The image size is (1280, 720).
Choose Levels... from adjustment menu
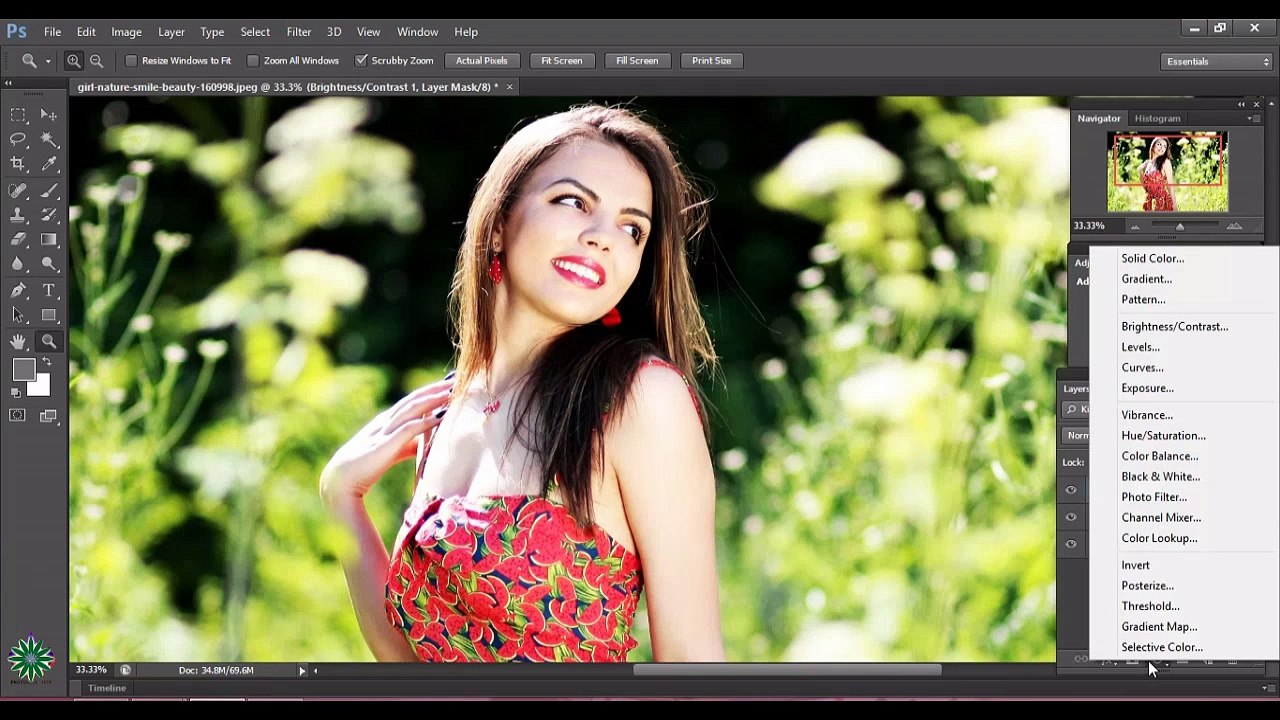pos(1140,347)
